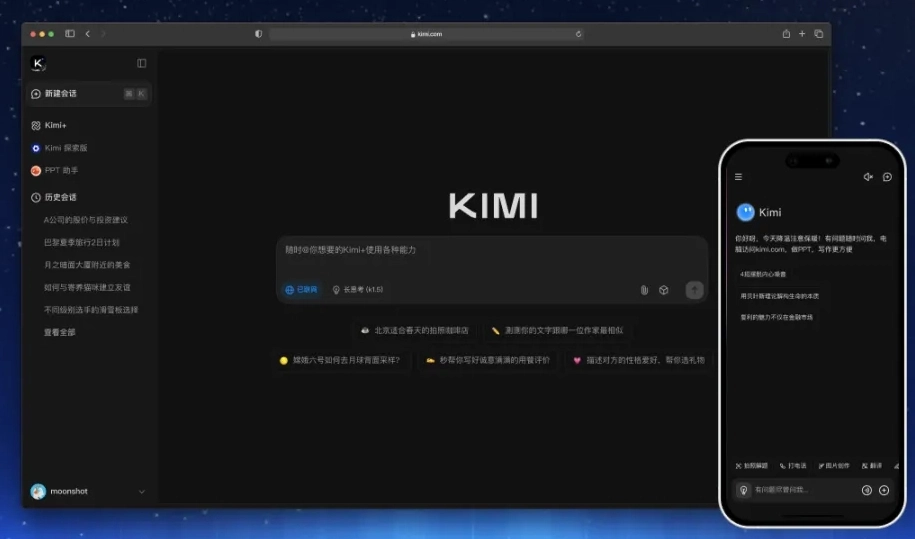Open history chat 如何与寄养猫咪建立友谊

click(x=87, y=287)
